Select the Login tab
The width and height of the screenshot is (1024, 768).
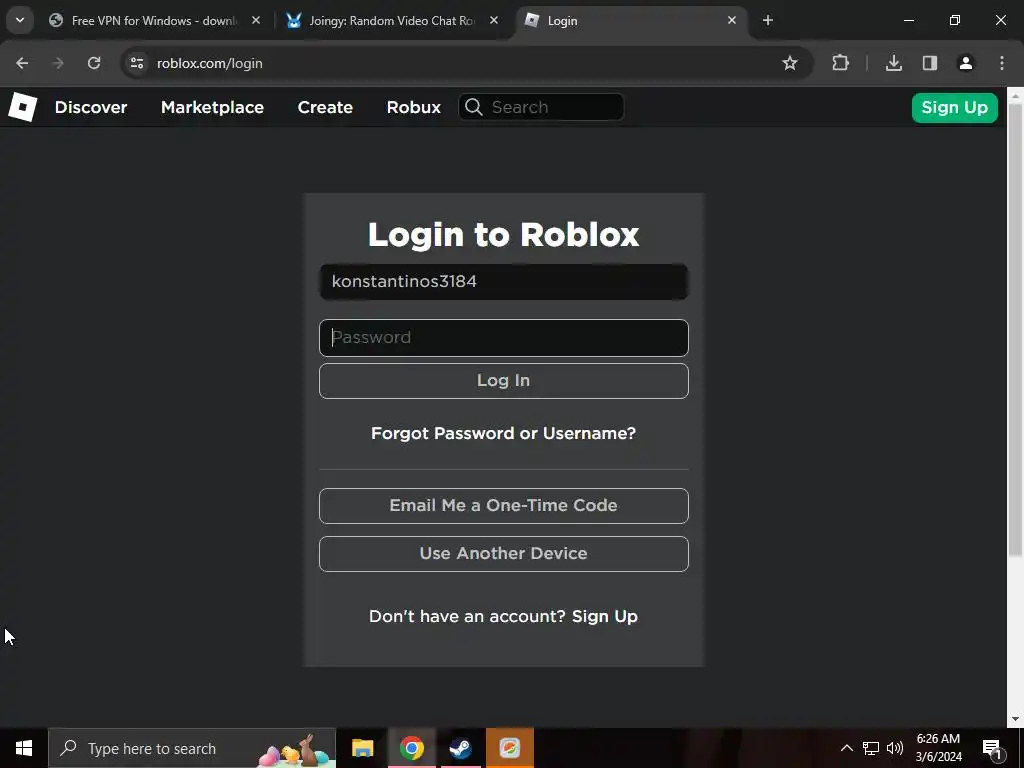(x=632, y=21)
